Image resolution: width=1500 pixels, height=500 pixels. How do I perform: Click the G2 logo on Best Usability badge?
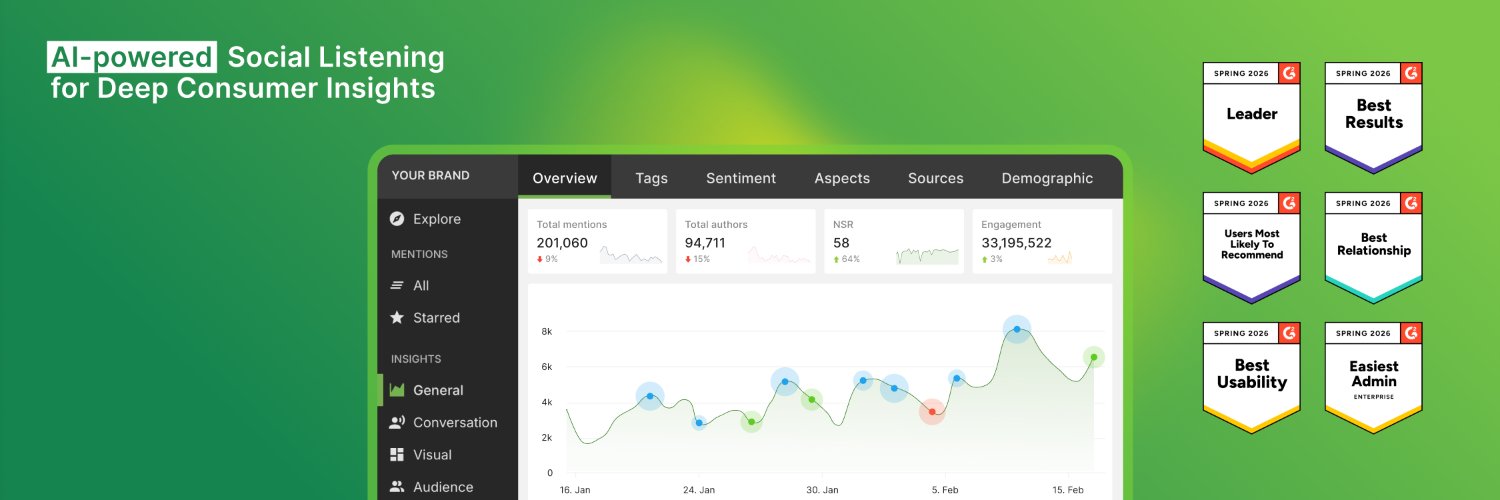(x=1289, y=333)
